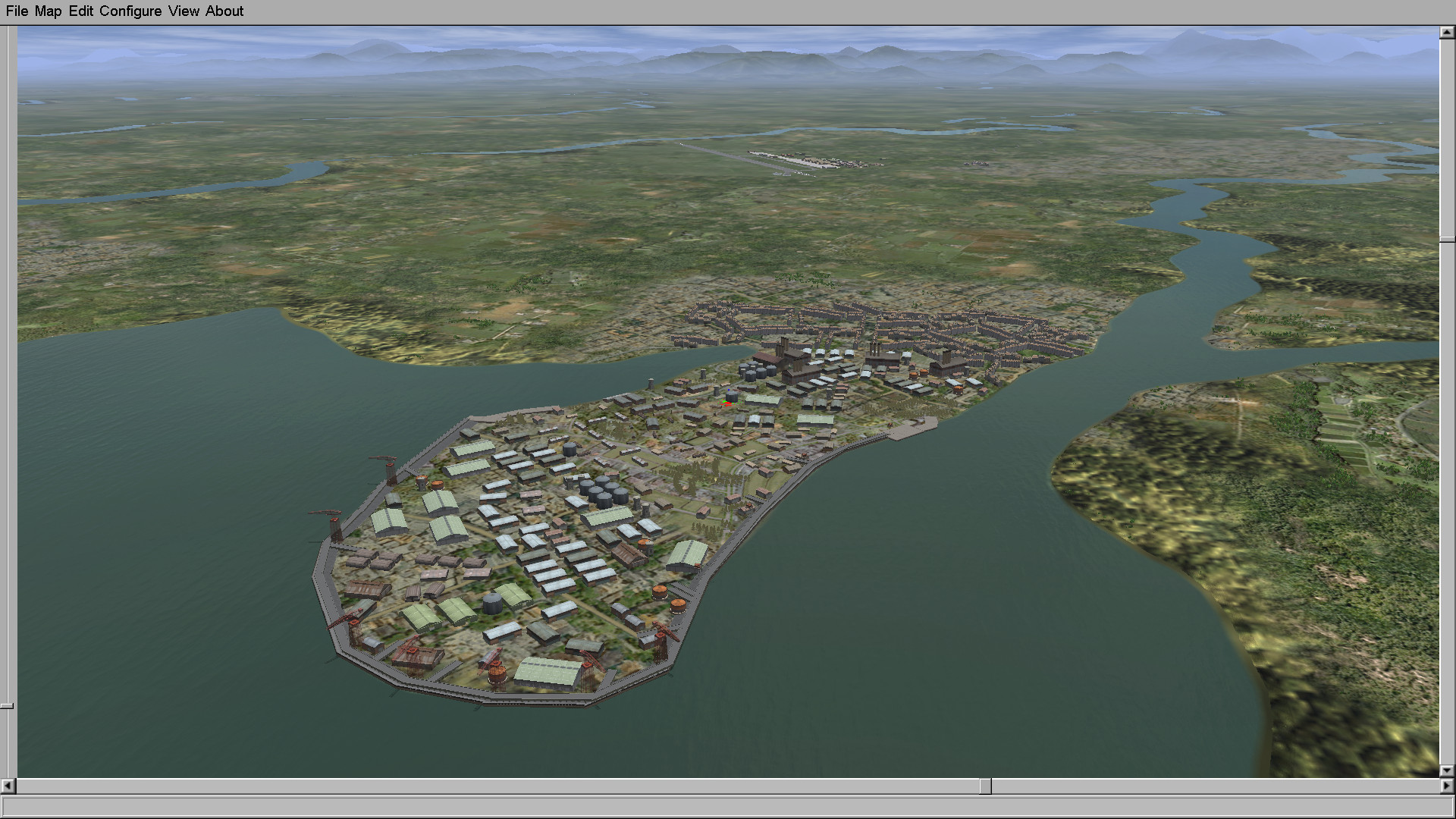This screenshot has height=819, width=1456.
Task: Open the Map menu
Action: pos(48,11)
